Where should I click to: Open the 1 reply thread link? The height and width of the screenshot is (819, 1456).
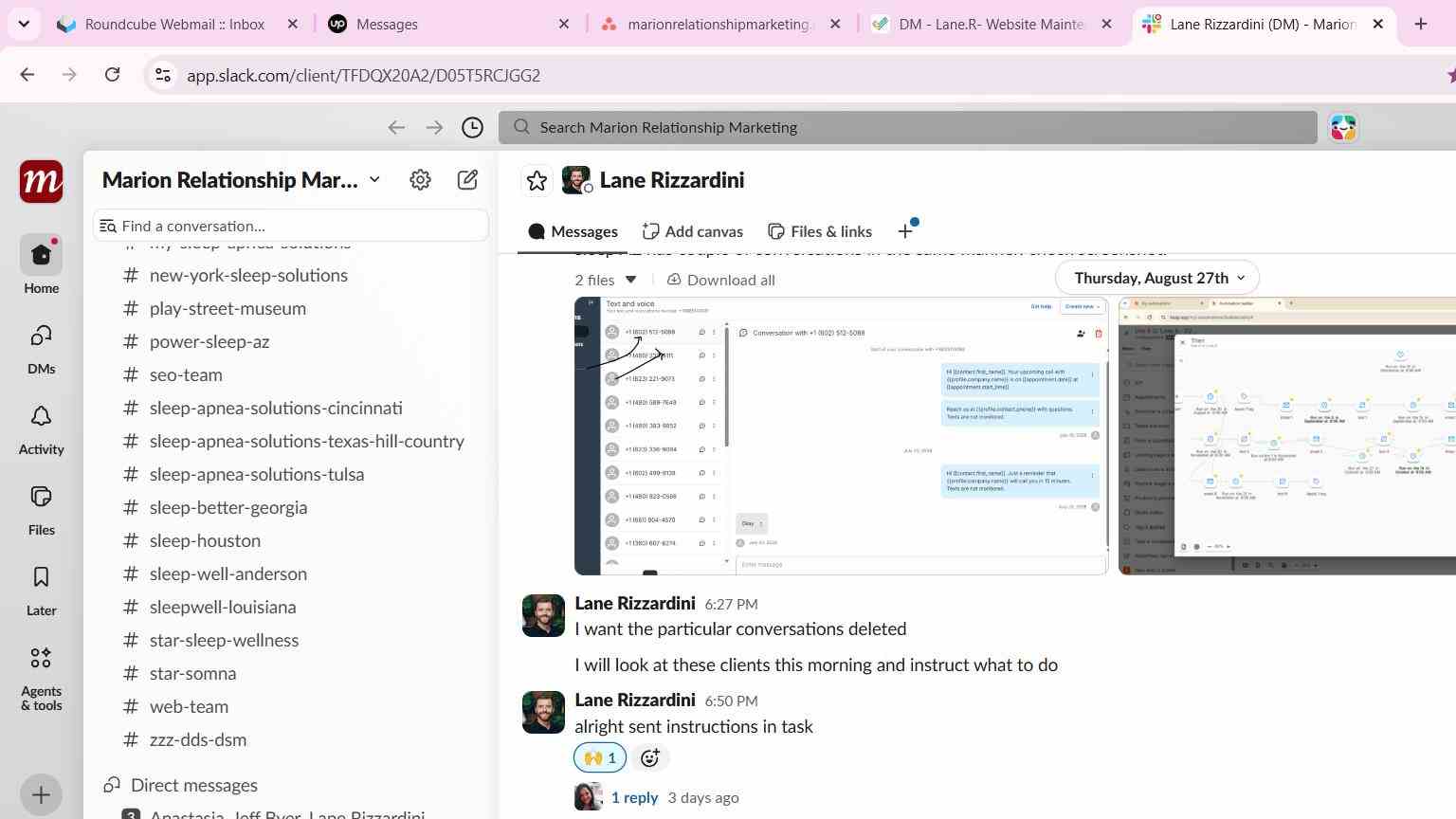click(x=634, y=797)
